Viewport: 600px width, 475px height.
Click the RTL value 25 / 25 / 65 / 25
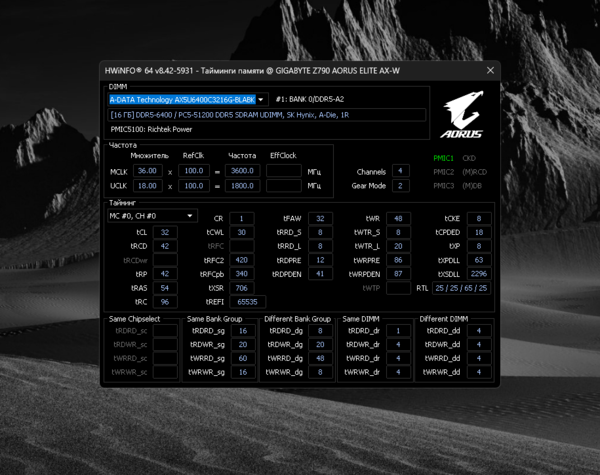pos(461,288)
